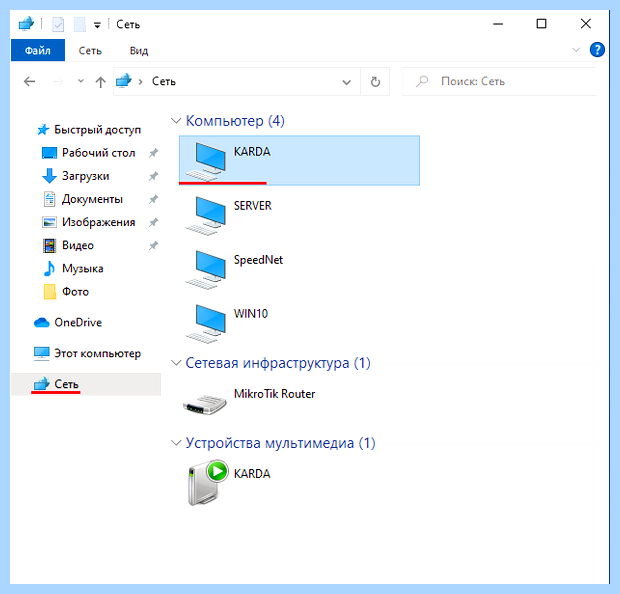The height and width of the screenshot is (594, 620).
Task: Select the Фото folder entry in sidebar
Action: point(76,292)
